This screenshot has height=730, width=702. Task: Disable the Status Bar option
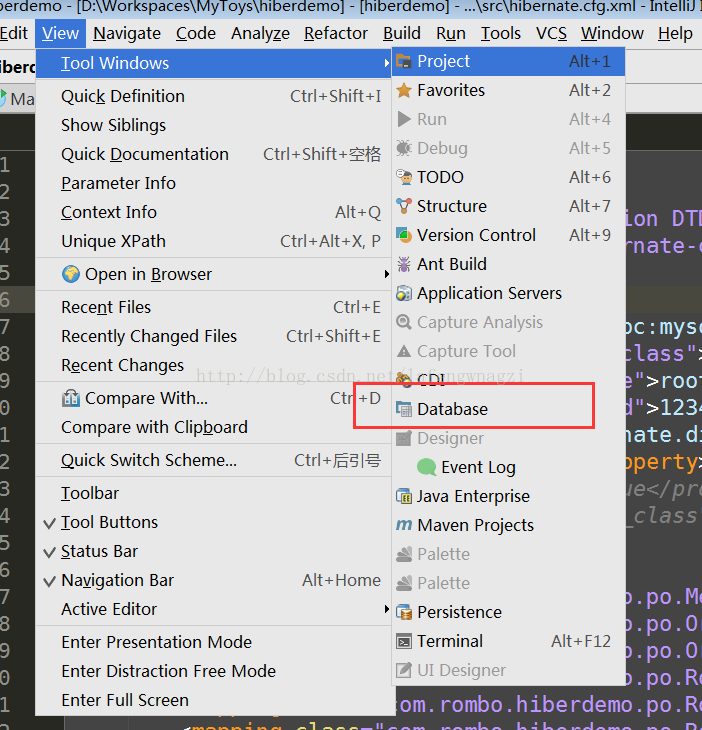pos(99,551)
